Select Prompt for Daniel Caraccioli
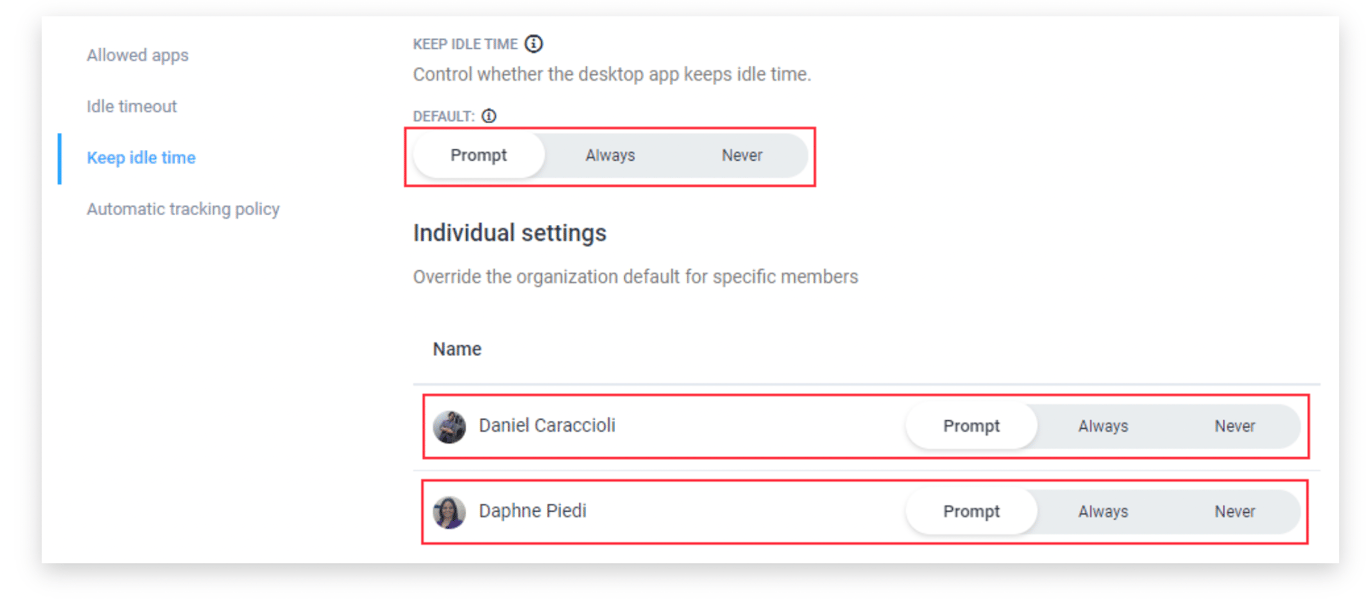 (x=971, y=426)
